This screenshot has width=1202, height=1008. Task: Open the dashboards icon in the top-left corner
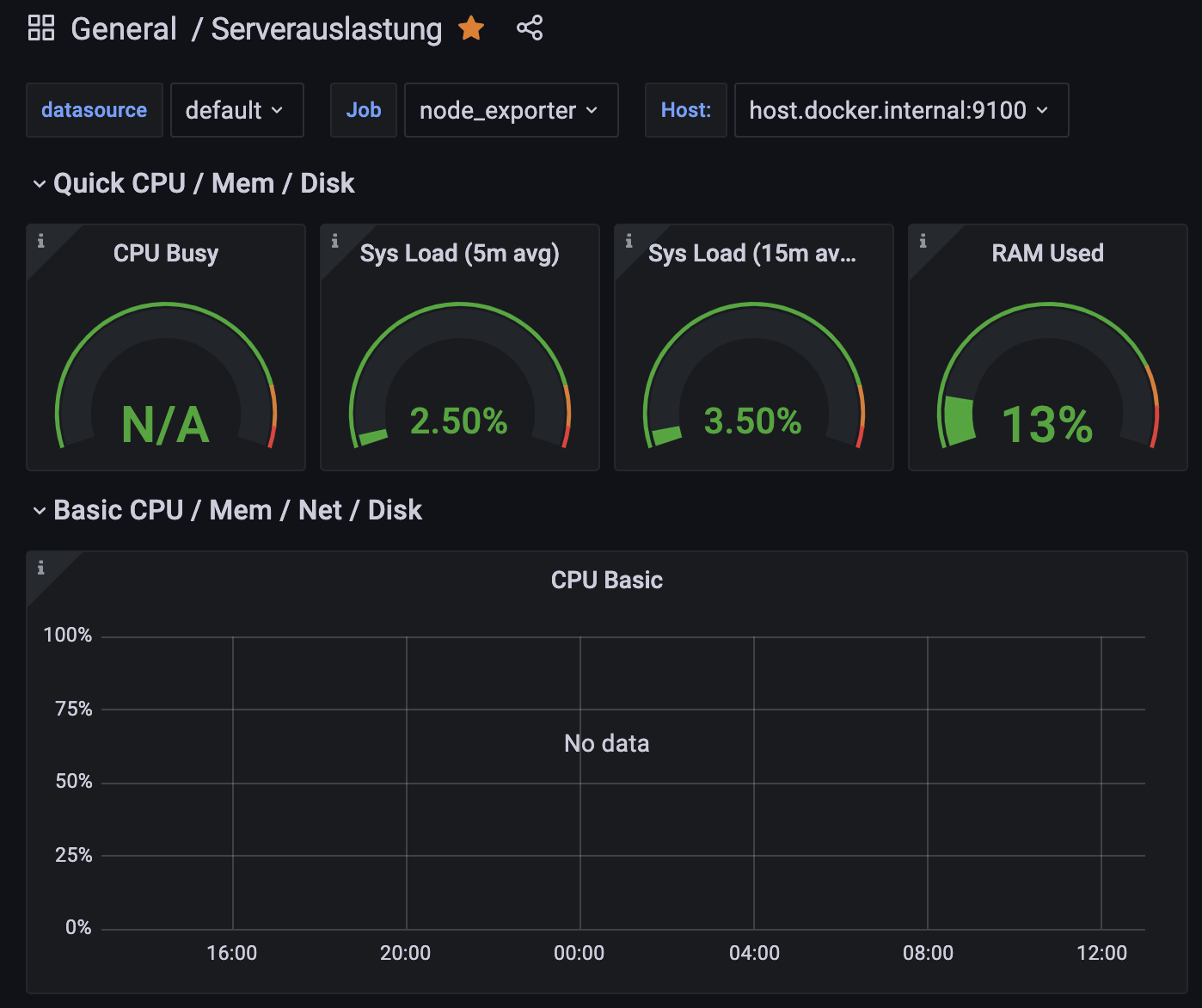[x=40, y=28]
